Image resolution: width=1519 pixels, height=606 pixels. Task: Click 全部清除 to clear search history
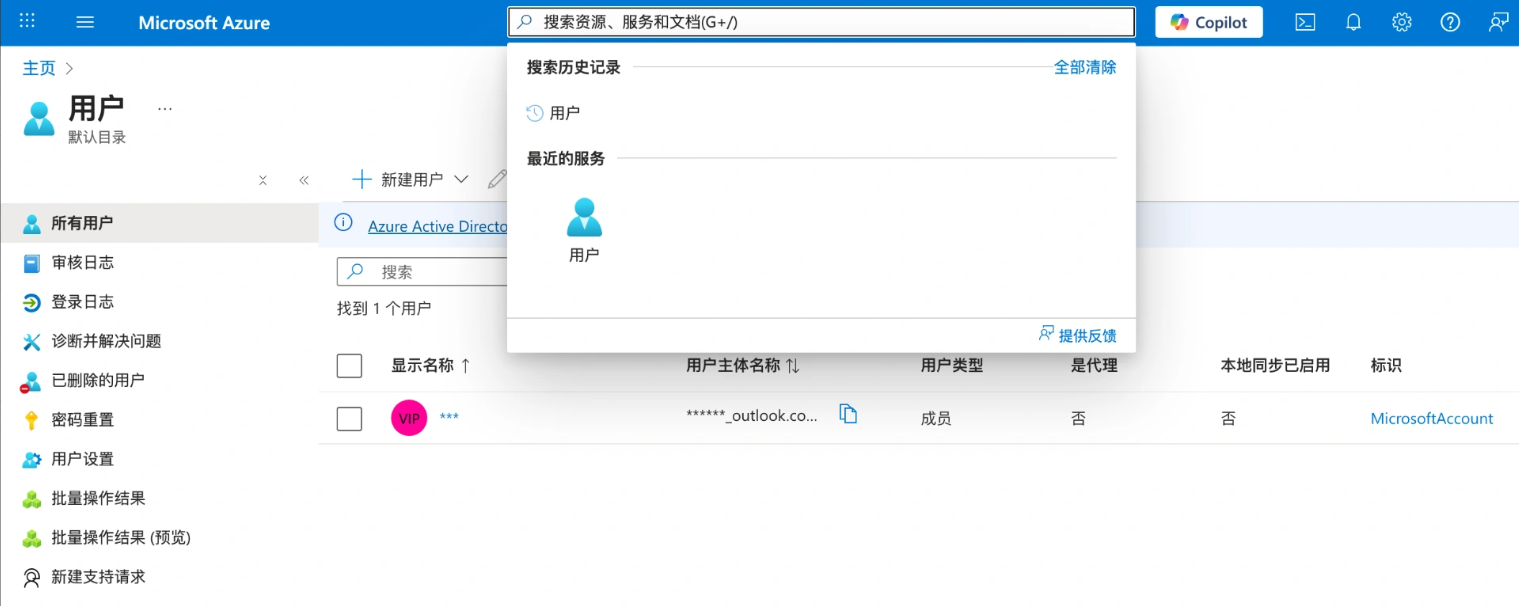coord(1085,67)
